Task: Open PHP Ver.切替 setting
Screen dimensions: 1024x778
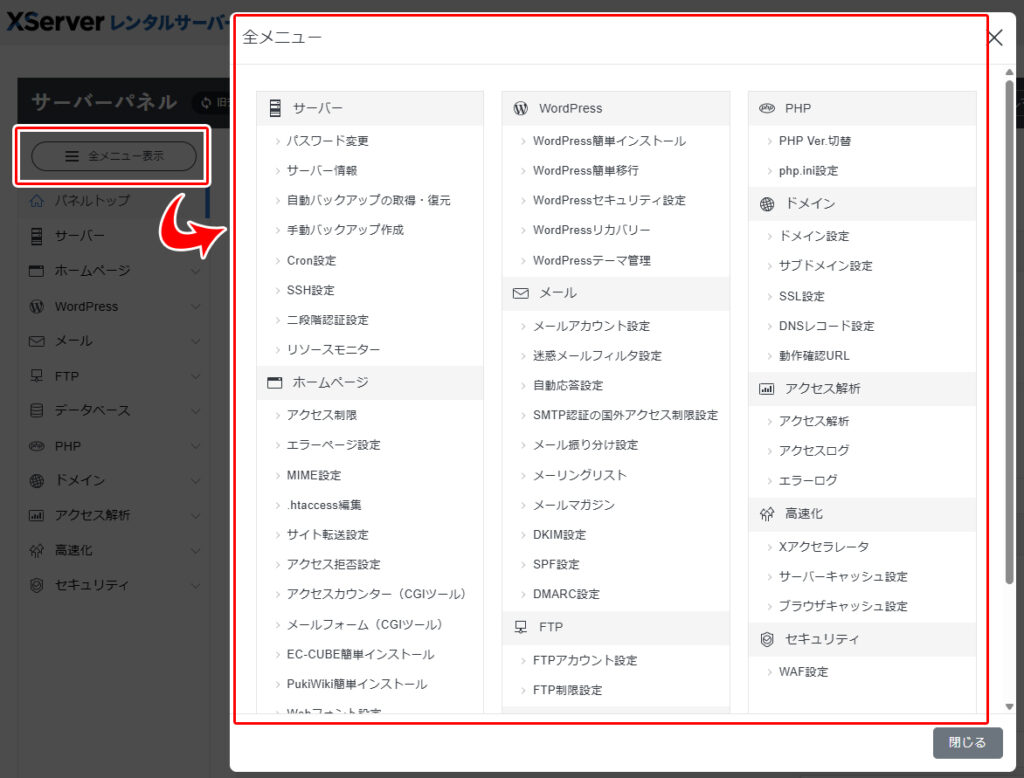Action: click(x=815, y=141)
